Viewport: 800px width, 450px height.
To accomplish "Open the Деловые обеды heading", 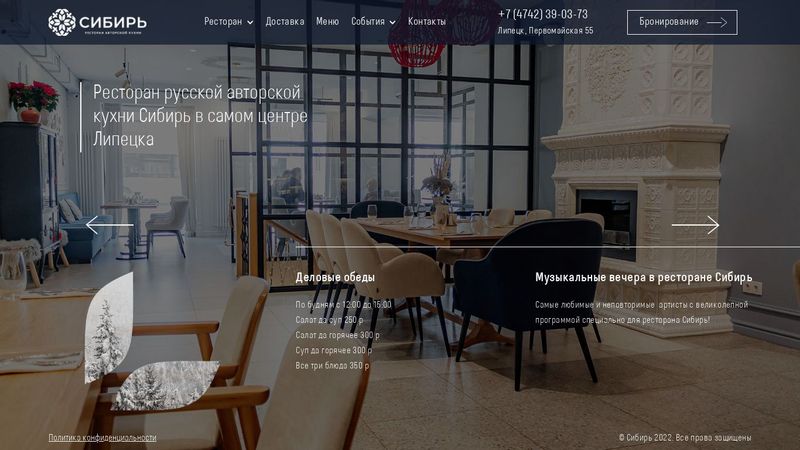I will point(335,277).
